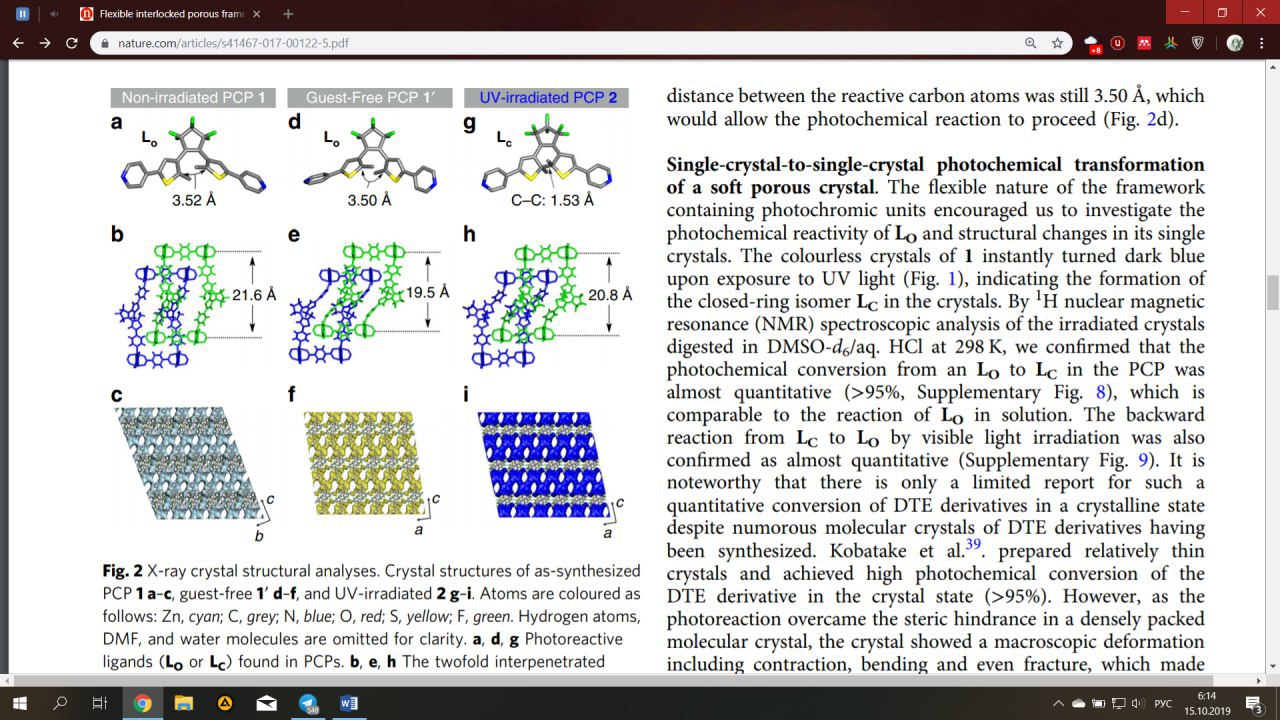Screen dimensions: 1280x720
Task: Click the 'Fig. 2' caption label
Action: coord(122,571)
